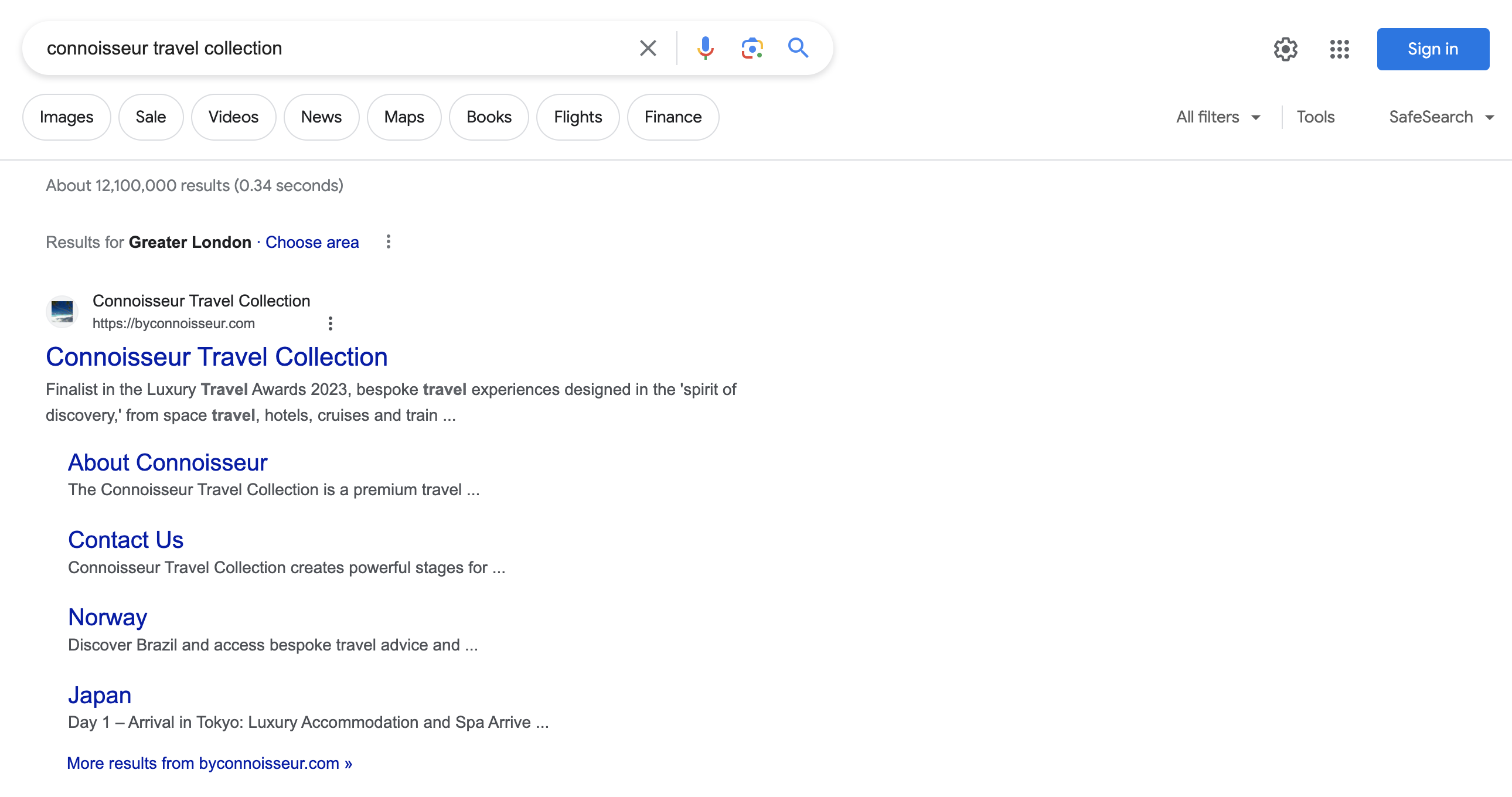Start a voice search with the microphone

706,48
